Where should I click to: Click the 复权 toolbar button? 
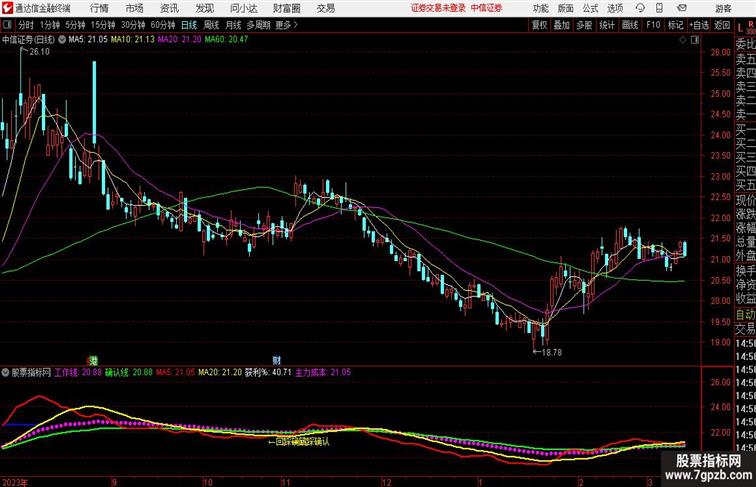[540, 25]
